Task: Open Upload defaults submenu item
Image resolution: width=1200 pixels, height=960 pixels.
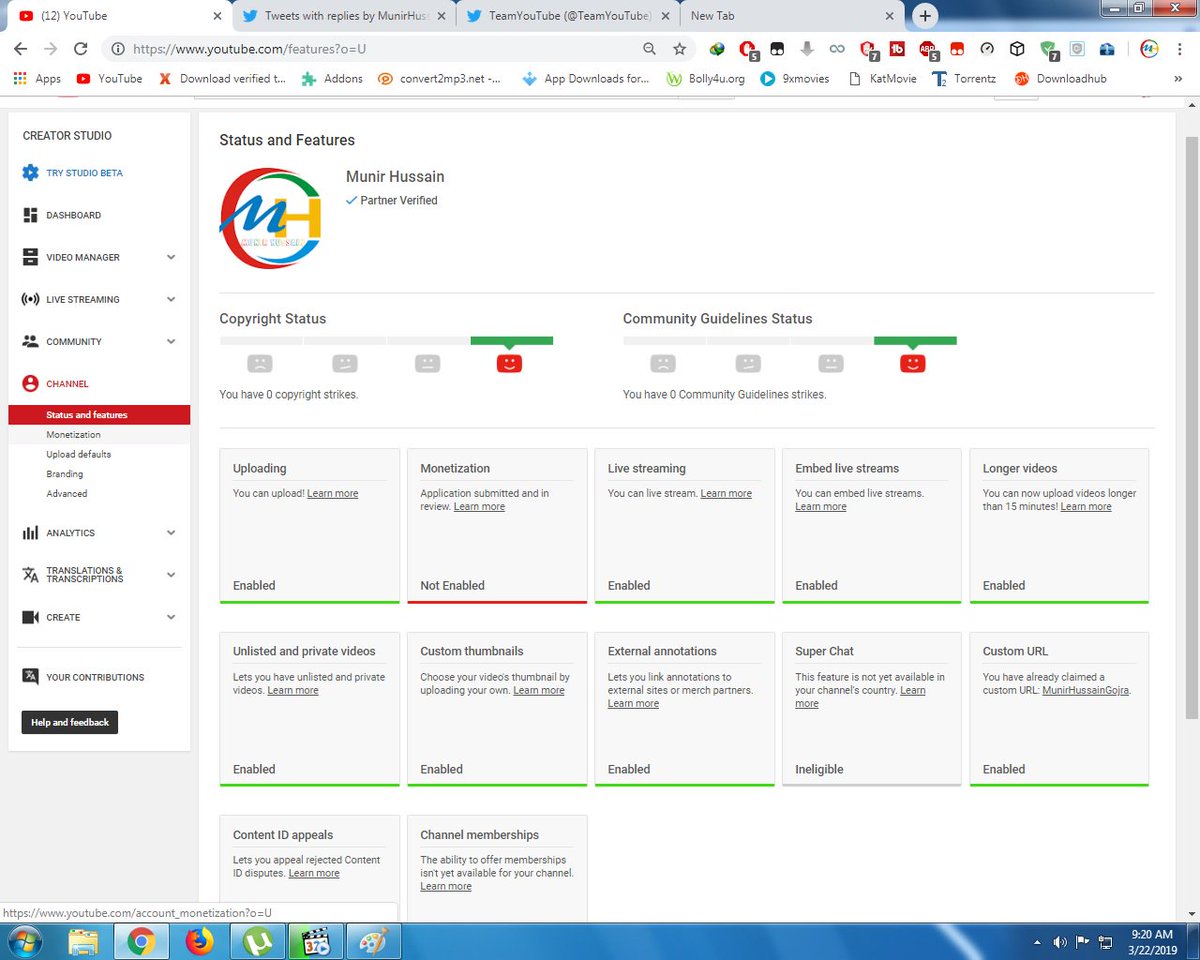Action: click(78, 454)
